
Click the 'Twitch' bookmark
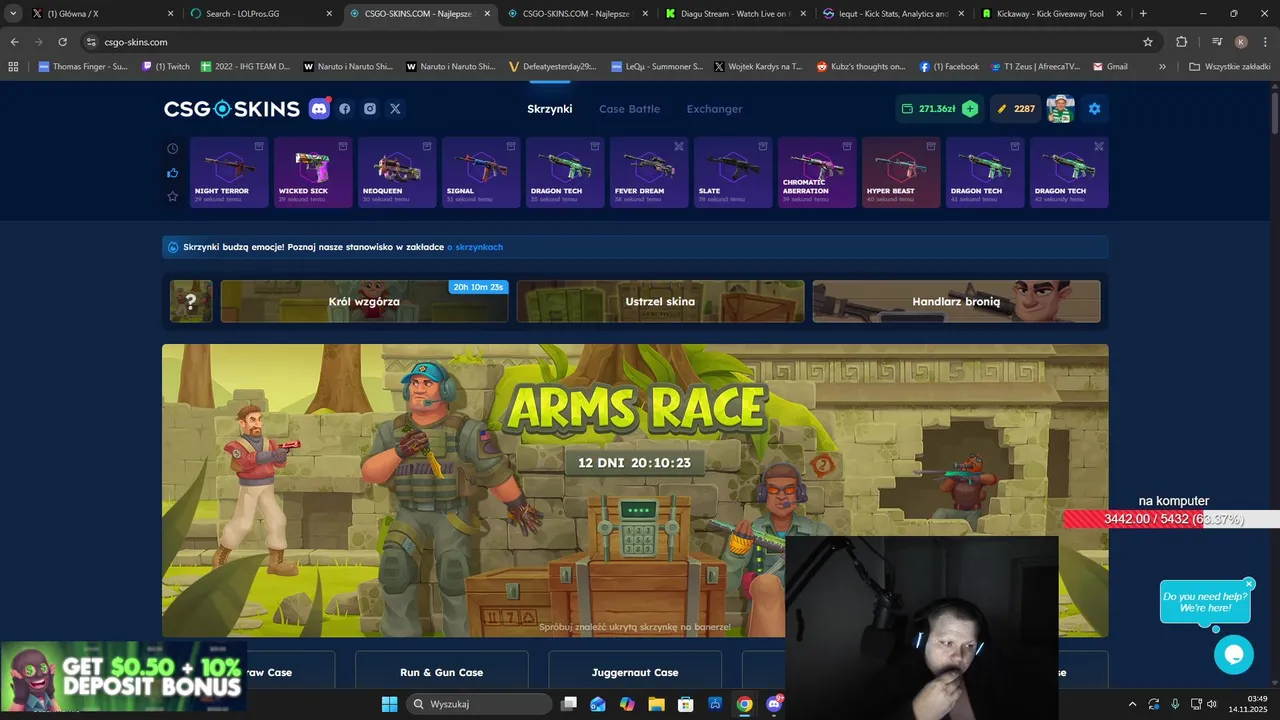coord(166,67)
